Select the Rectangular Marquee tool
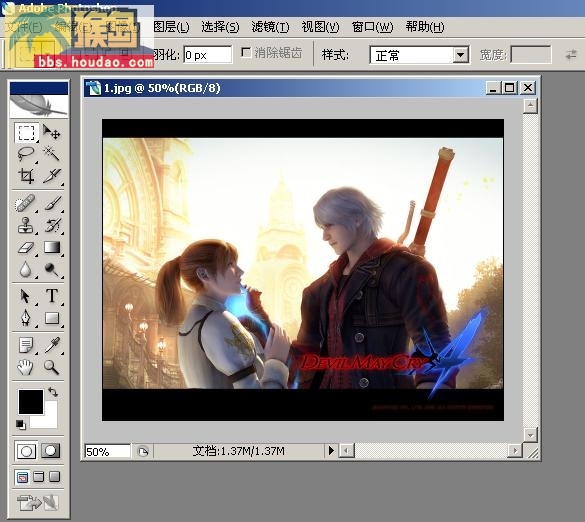585x522 pixels. [26, 133]
